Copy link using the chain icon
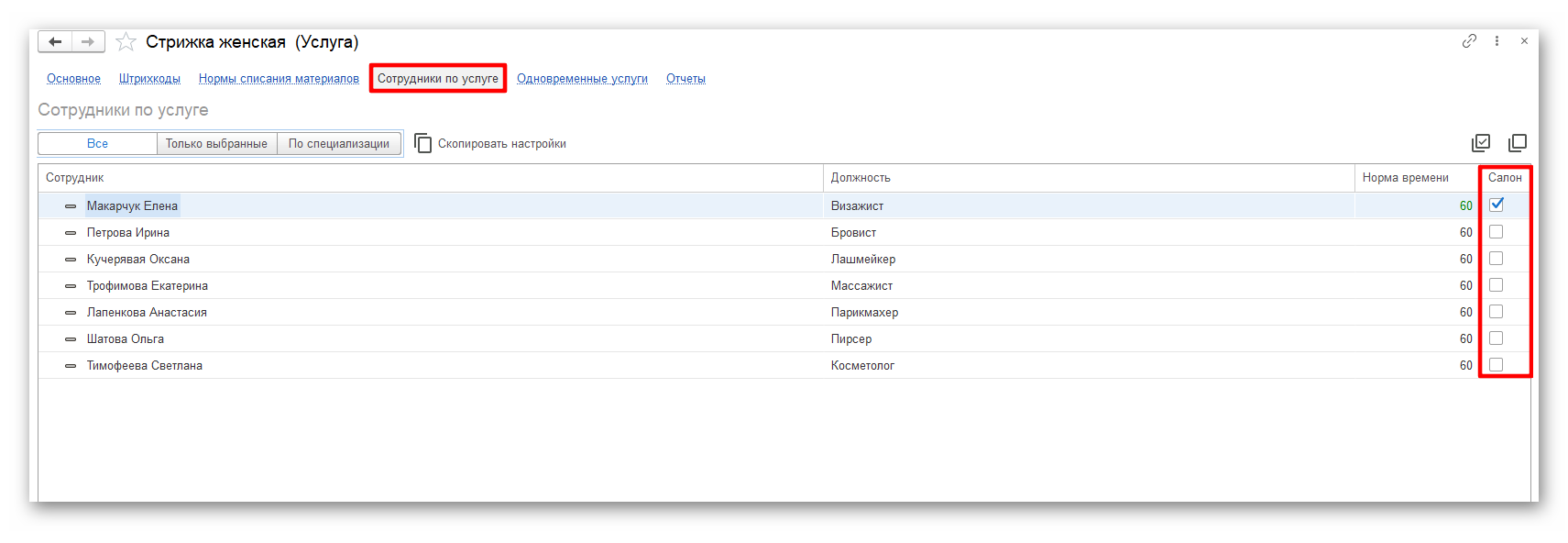1568x543 pixels. (1469, 41)
